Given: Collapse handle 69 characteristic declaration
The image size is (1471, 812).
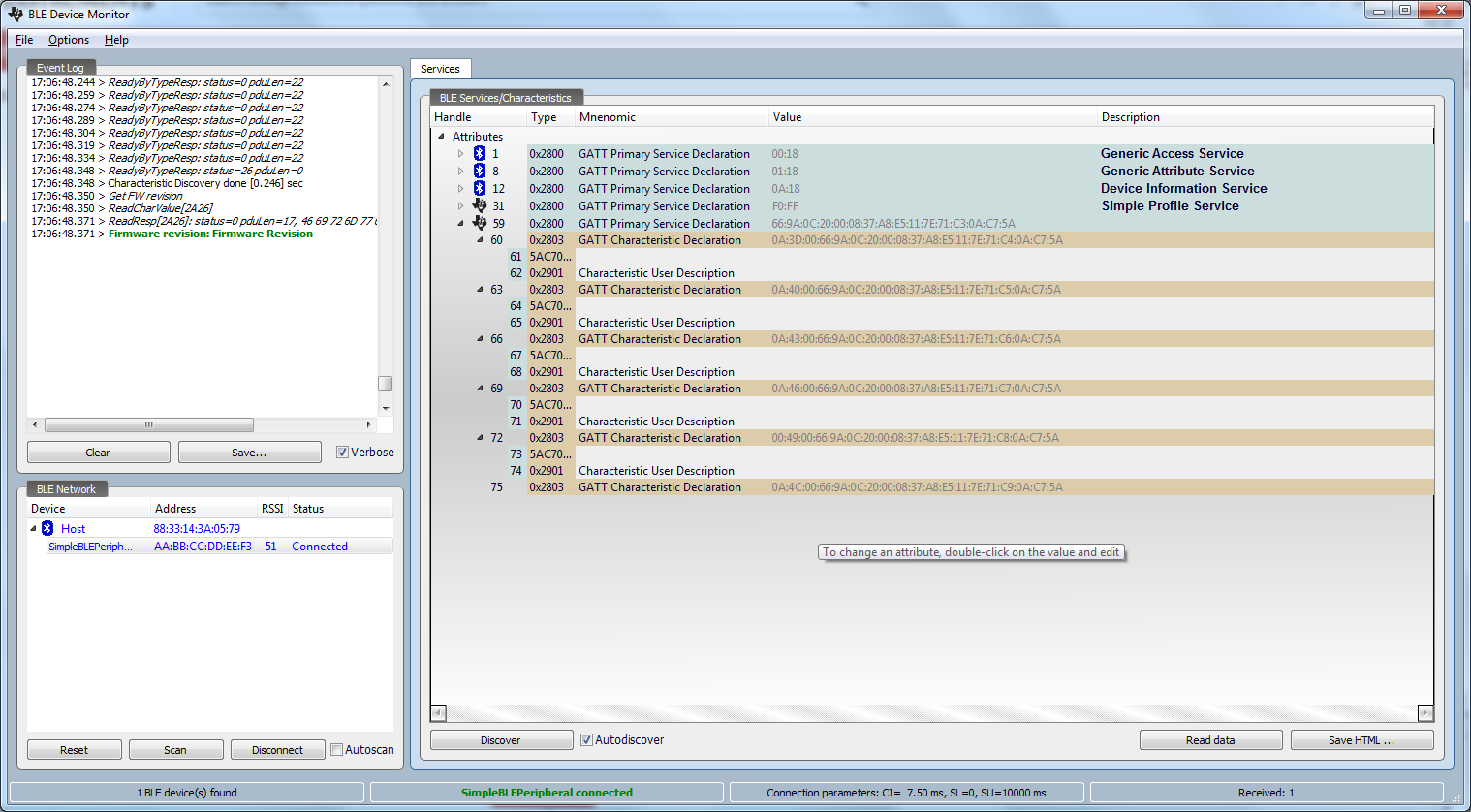Looking at the screenshot, I should coord(480,389).
